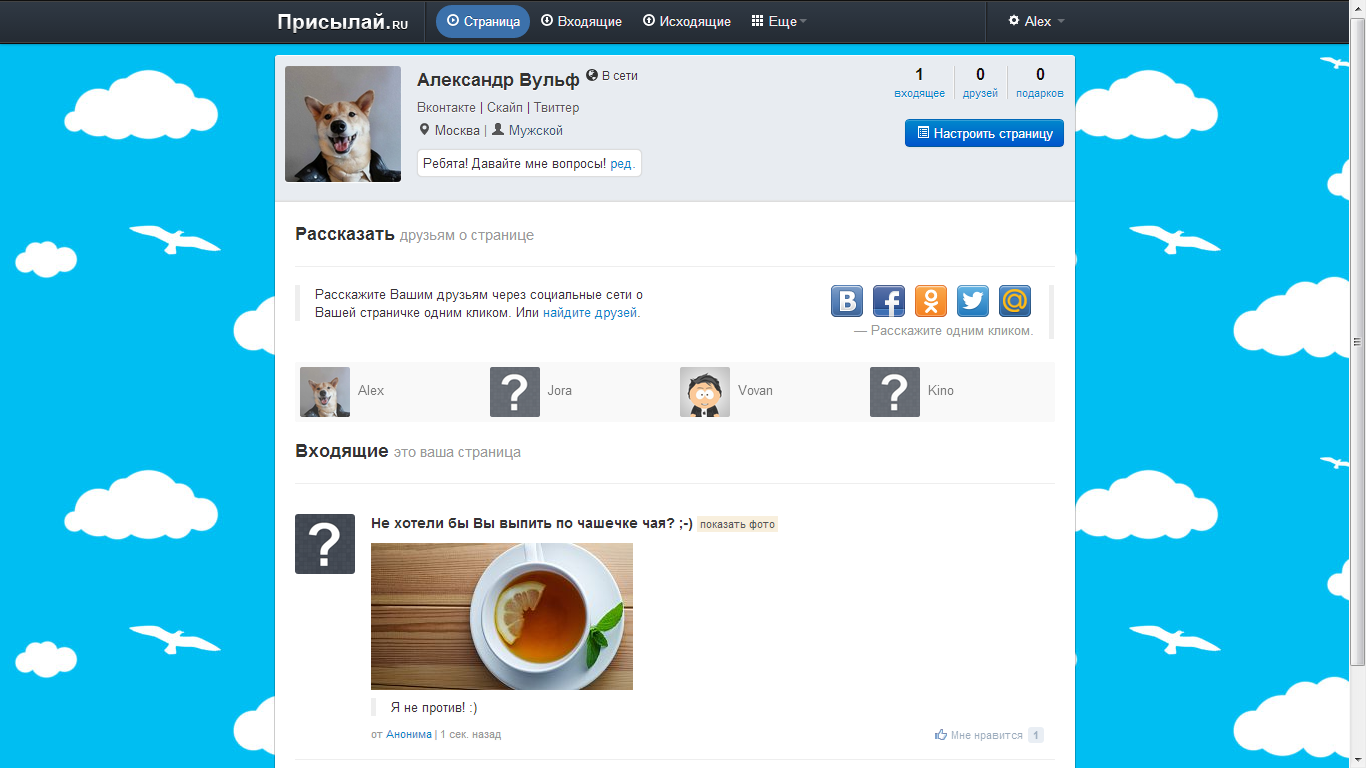Open Alex's dog avatar in friends row
1366x768 pixels.
pyautogui.click(x=325, y=392)
